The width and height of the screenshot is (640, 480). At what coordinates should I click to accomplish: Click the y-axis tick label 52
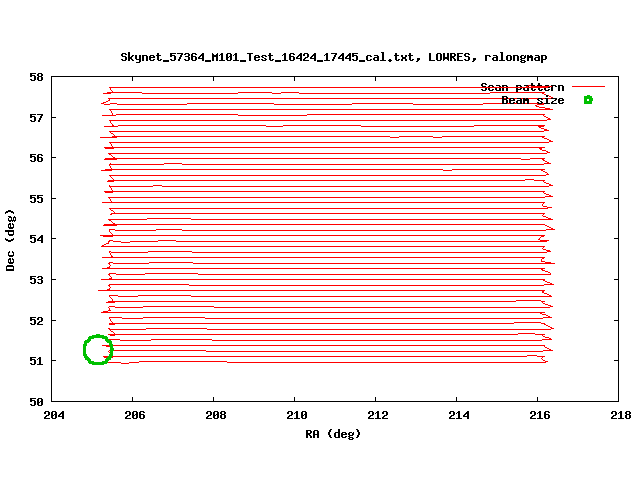click(36, 321)
